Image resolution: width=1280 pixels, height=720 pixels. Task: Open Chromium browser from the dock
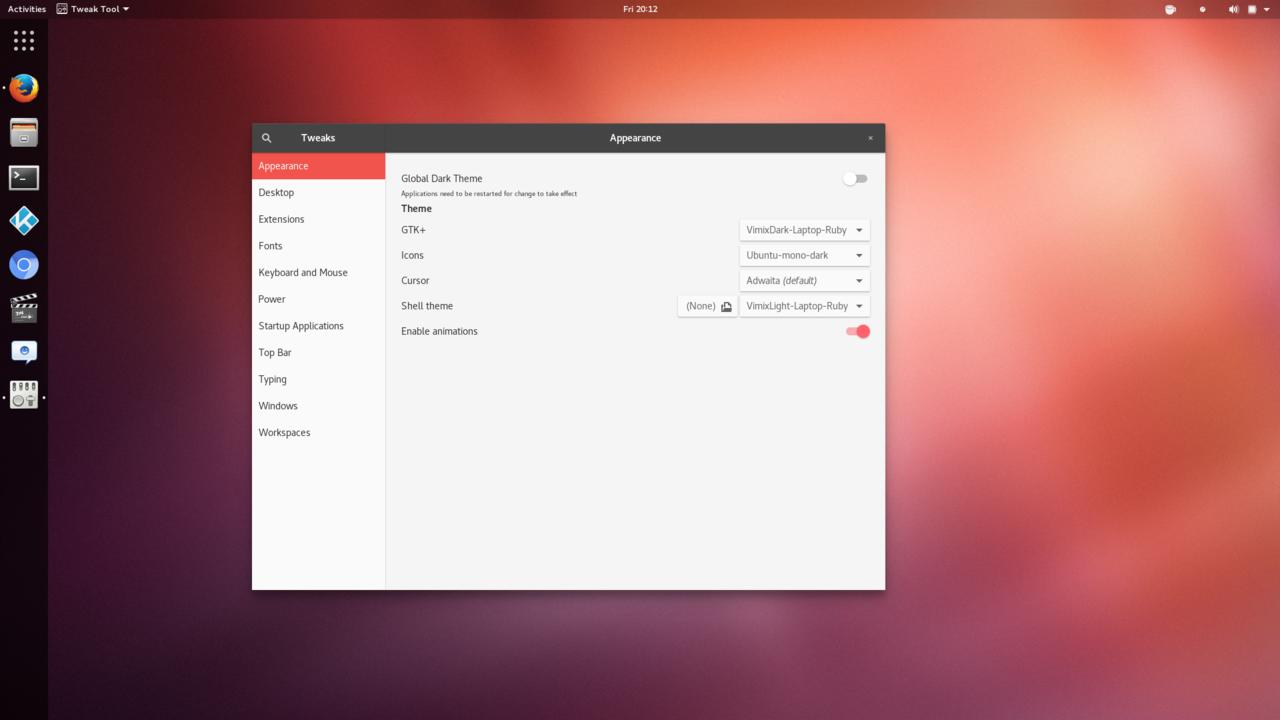[24, 265]
